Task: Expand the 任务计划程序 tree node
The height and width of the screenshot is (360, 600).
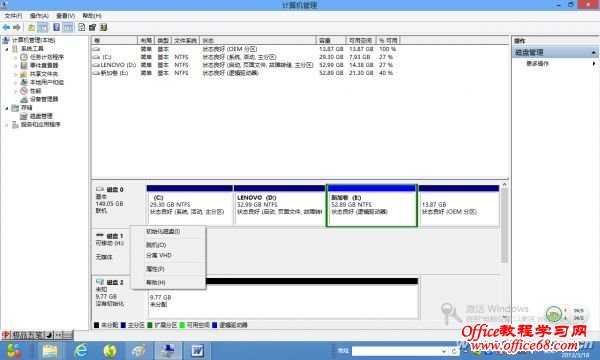Action: click(16, 57)
